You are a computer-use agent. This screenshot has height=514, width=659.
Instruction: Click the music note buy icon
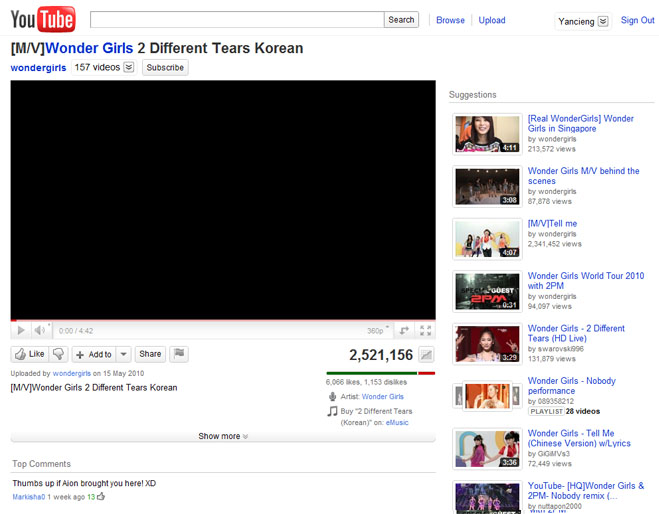click(x=332, y=411)
